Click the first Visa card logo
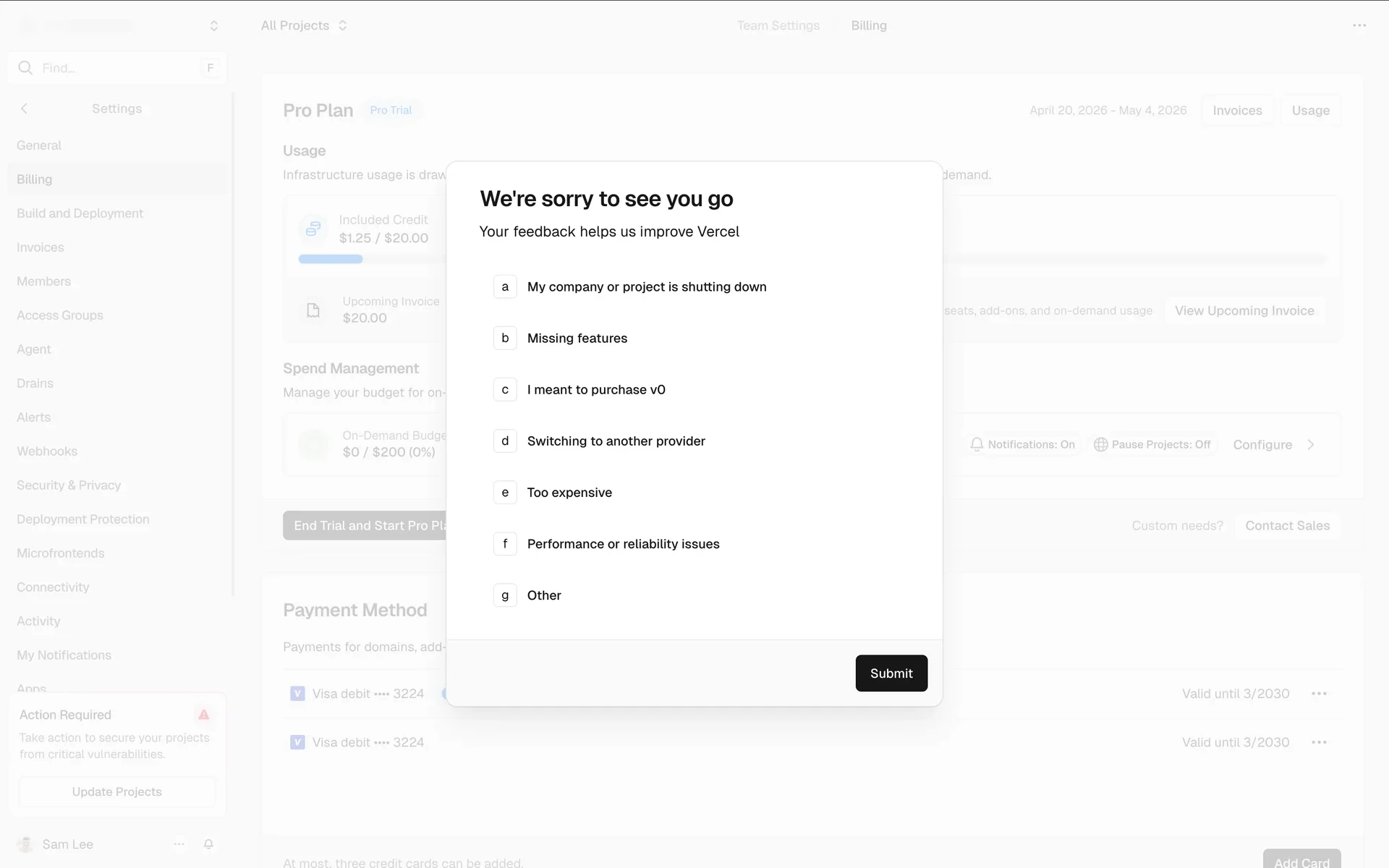Screen dimensions: 1389x868 click(297, 694)
